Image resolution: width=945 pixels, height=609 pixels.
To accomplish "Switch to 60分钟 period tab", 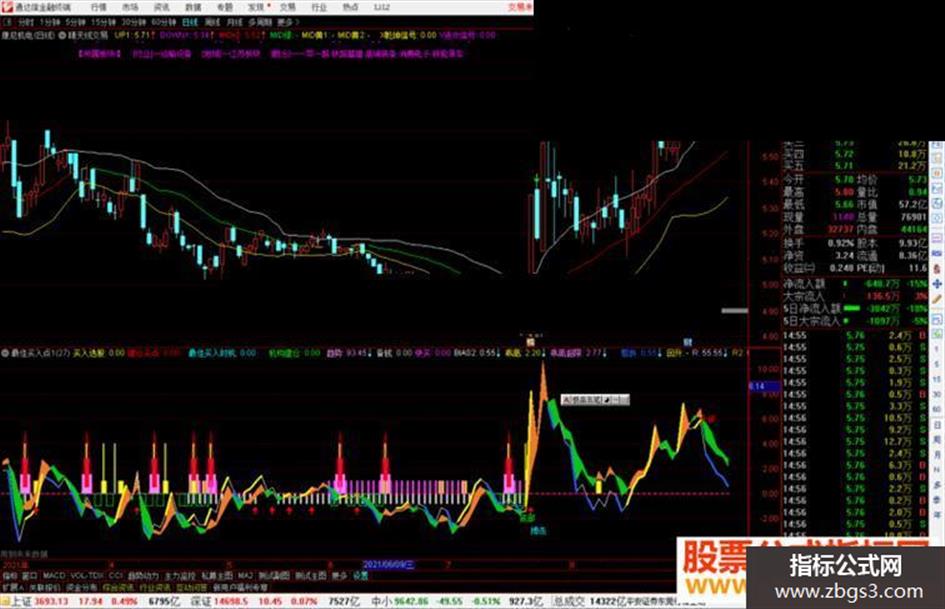I will (x=163, y=22).
